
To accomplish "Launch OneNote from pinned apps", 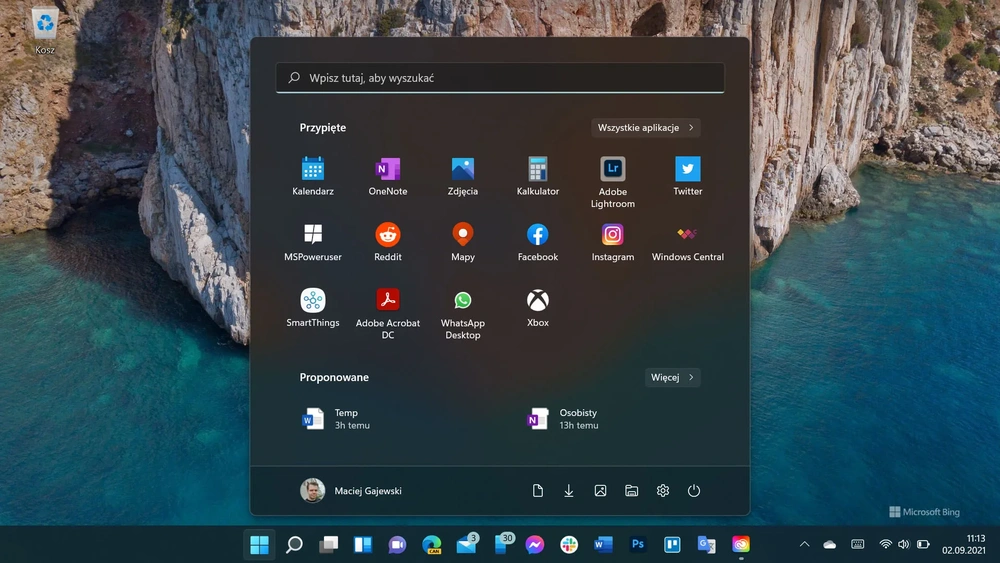I will pyautogui.click(x=388, y=176).
